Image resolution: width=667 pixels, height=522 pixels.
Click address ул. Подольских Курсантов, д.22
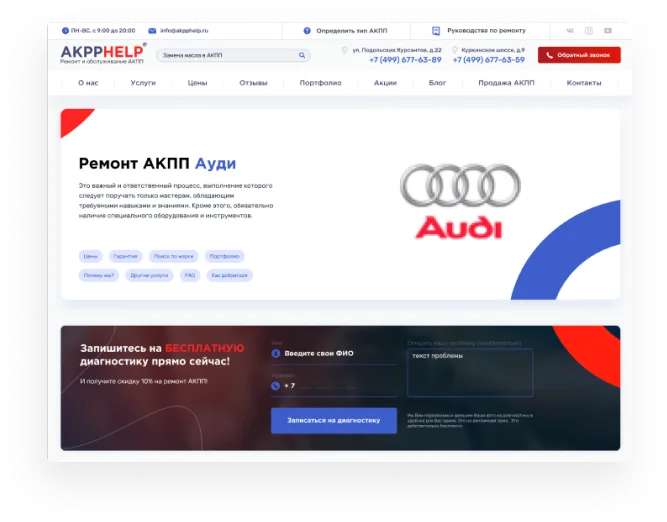[397, 50]
